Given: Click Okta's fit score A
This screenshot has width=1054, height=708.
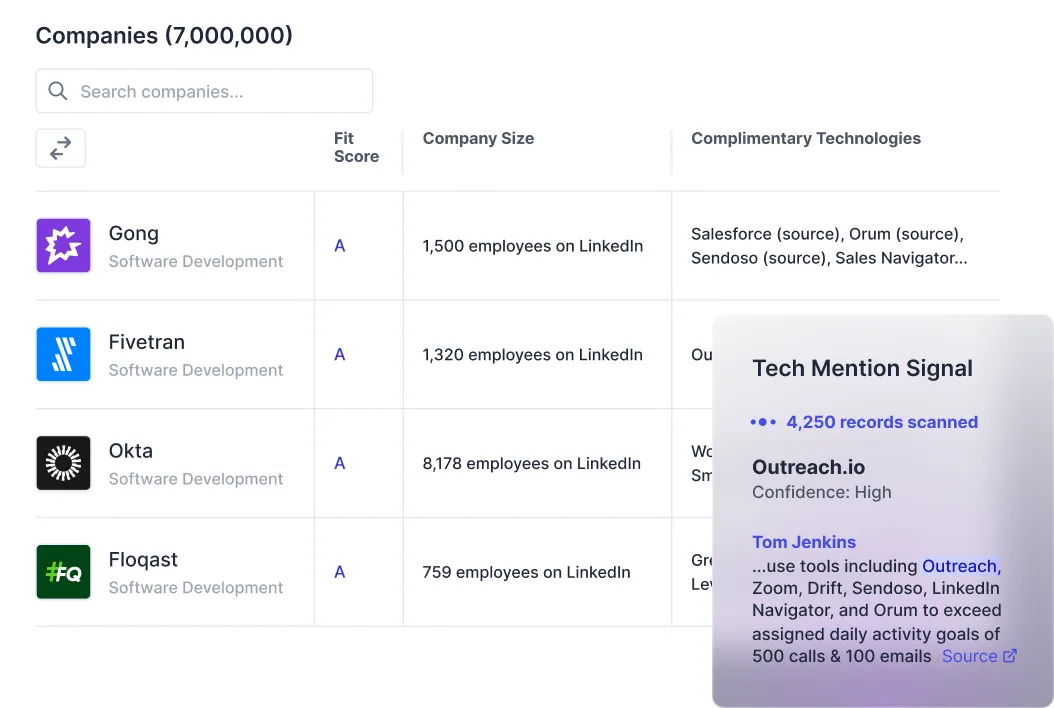Looking at the screenshot, I should (339, 464).
